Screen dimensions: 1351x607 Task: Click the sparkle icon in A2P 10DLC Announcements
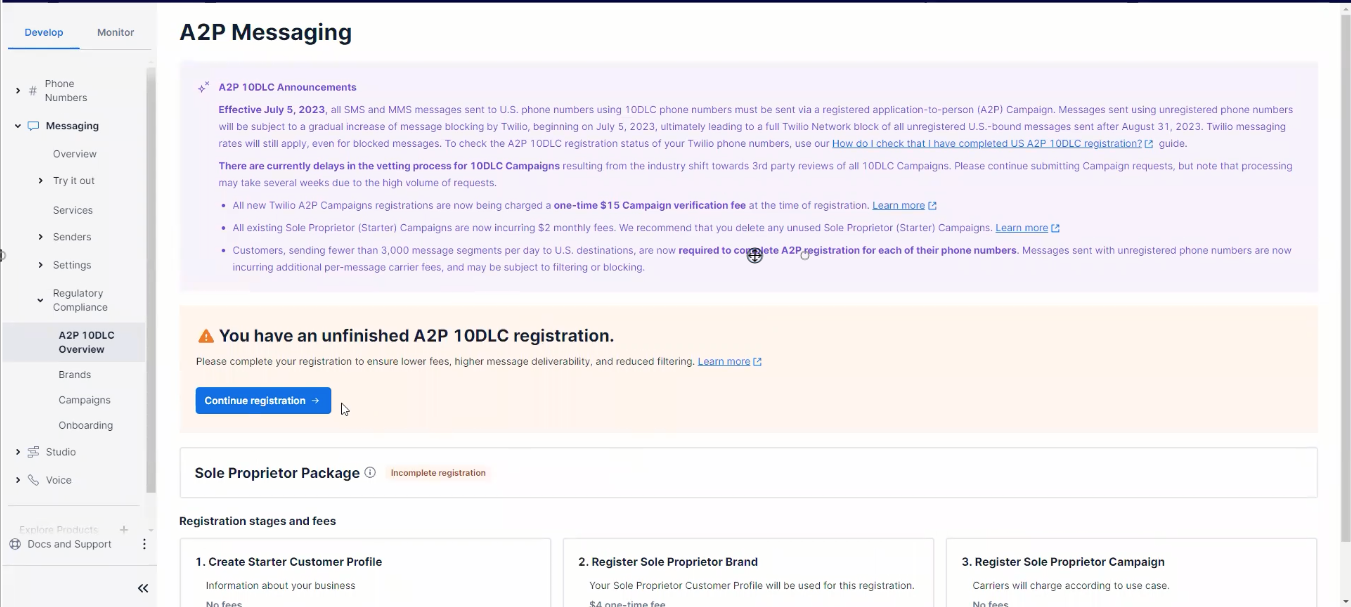tap(204, 87)
